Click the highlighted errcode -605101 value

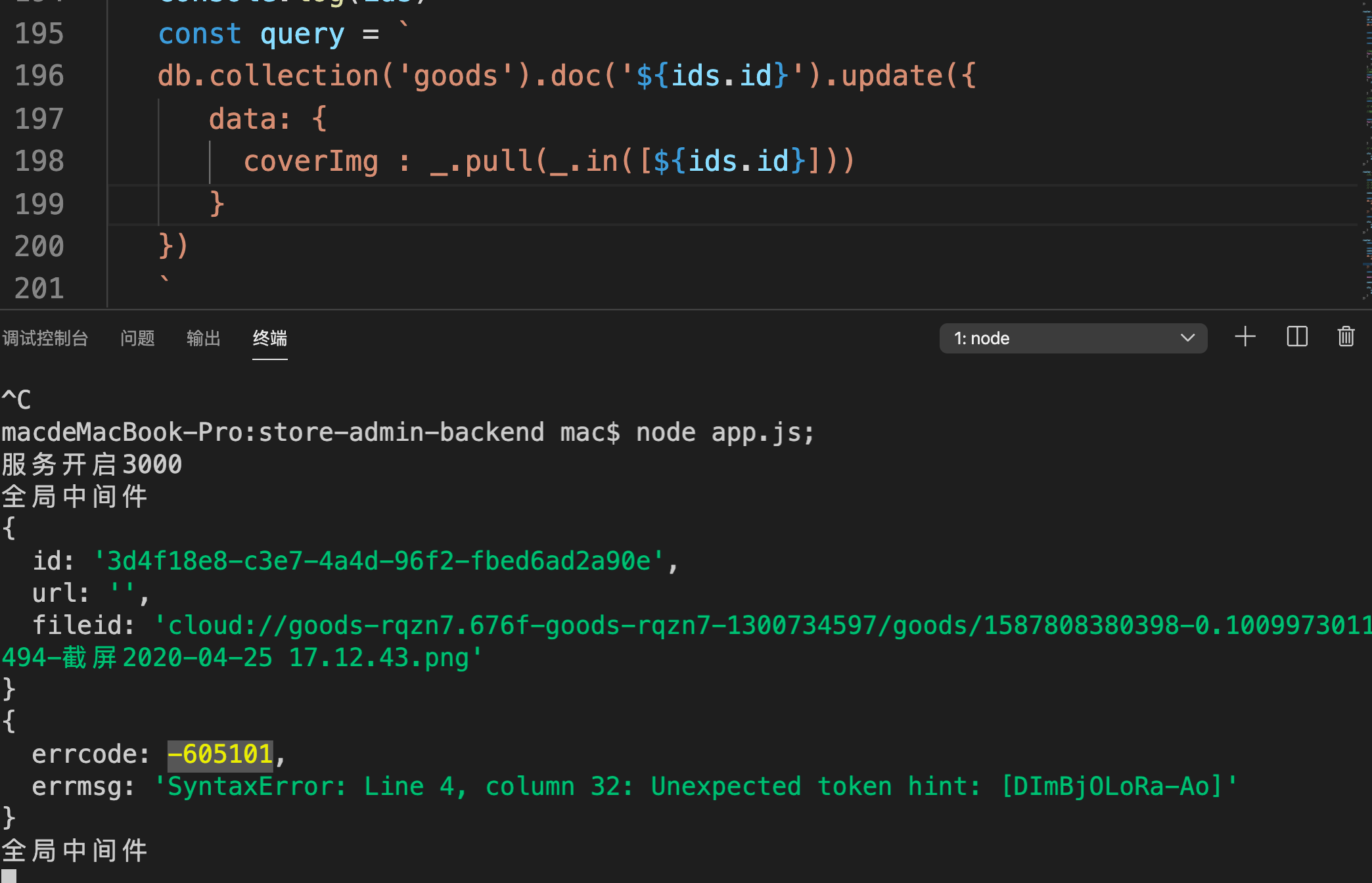coord(220,754)
